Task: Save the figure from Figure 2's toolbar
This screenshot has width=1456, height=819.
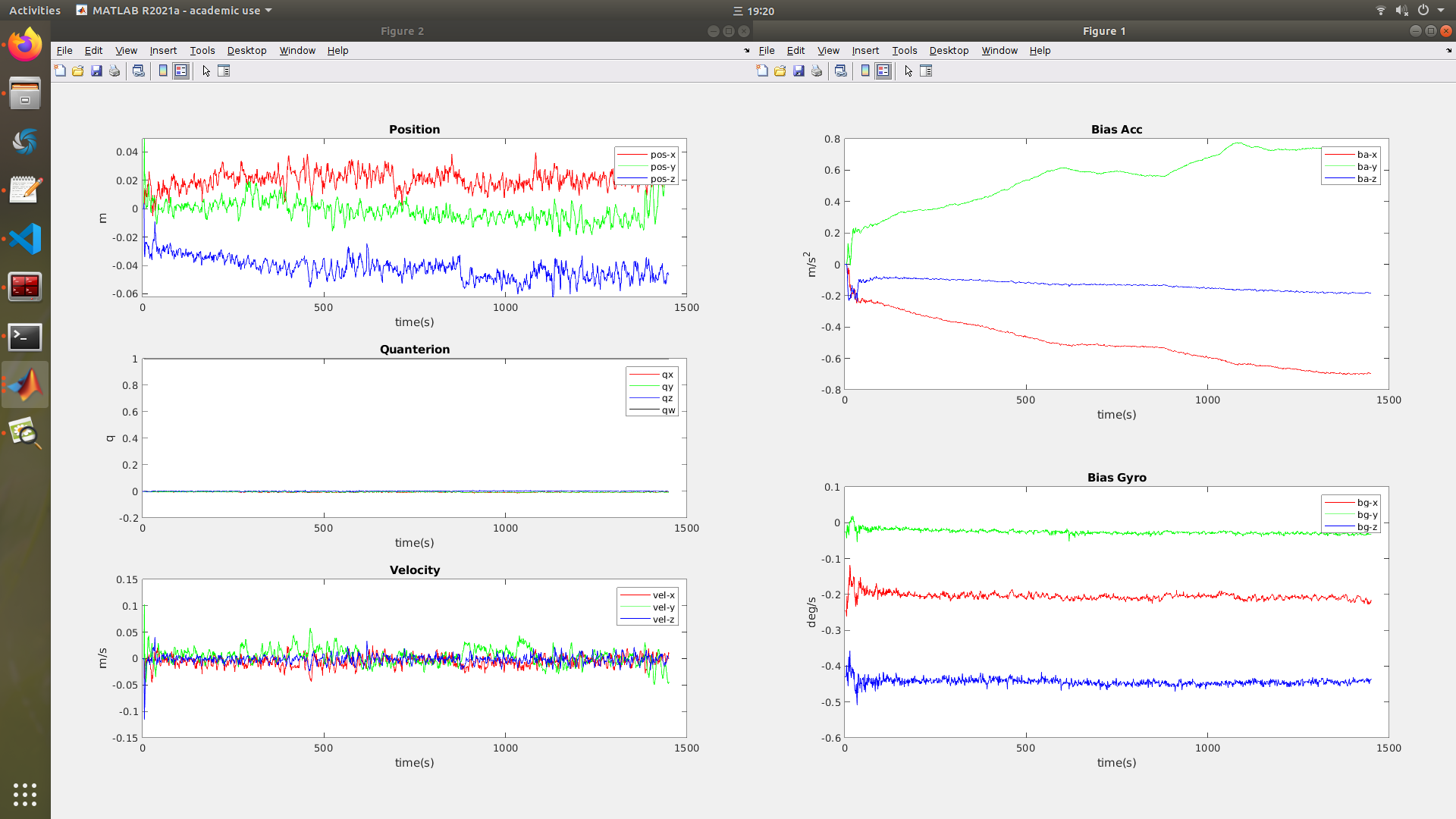Action: pos(96,71)
